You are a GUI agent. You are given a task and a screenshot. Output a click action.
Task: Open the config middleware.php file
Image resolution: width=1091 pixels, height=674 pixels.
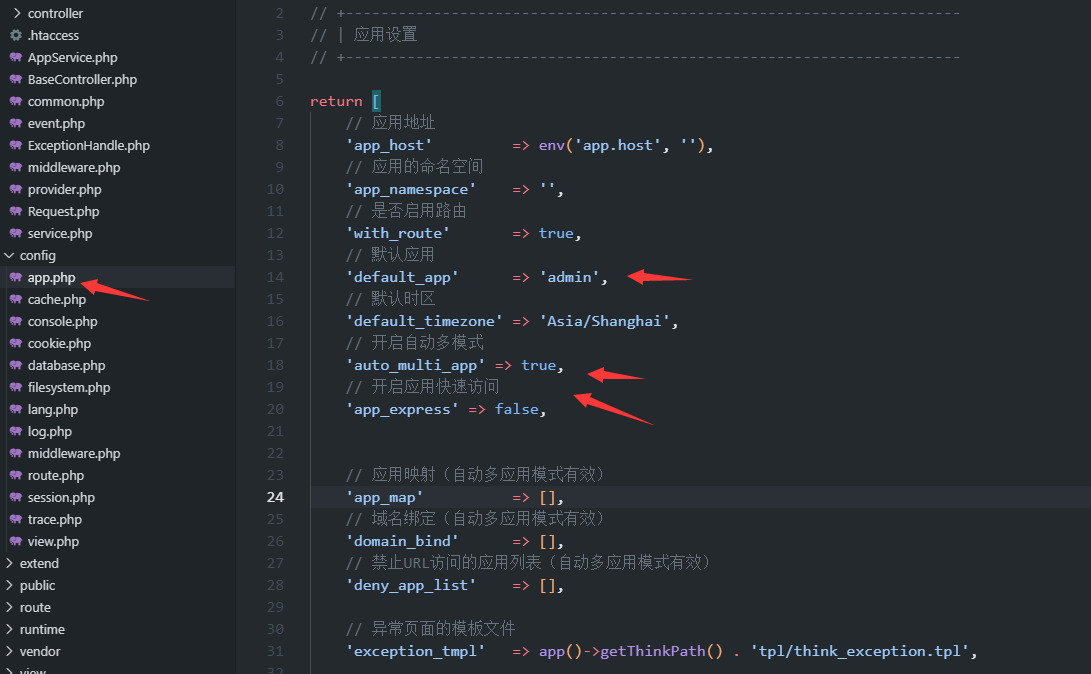(74, 454)
